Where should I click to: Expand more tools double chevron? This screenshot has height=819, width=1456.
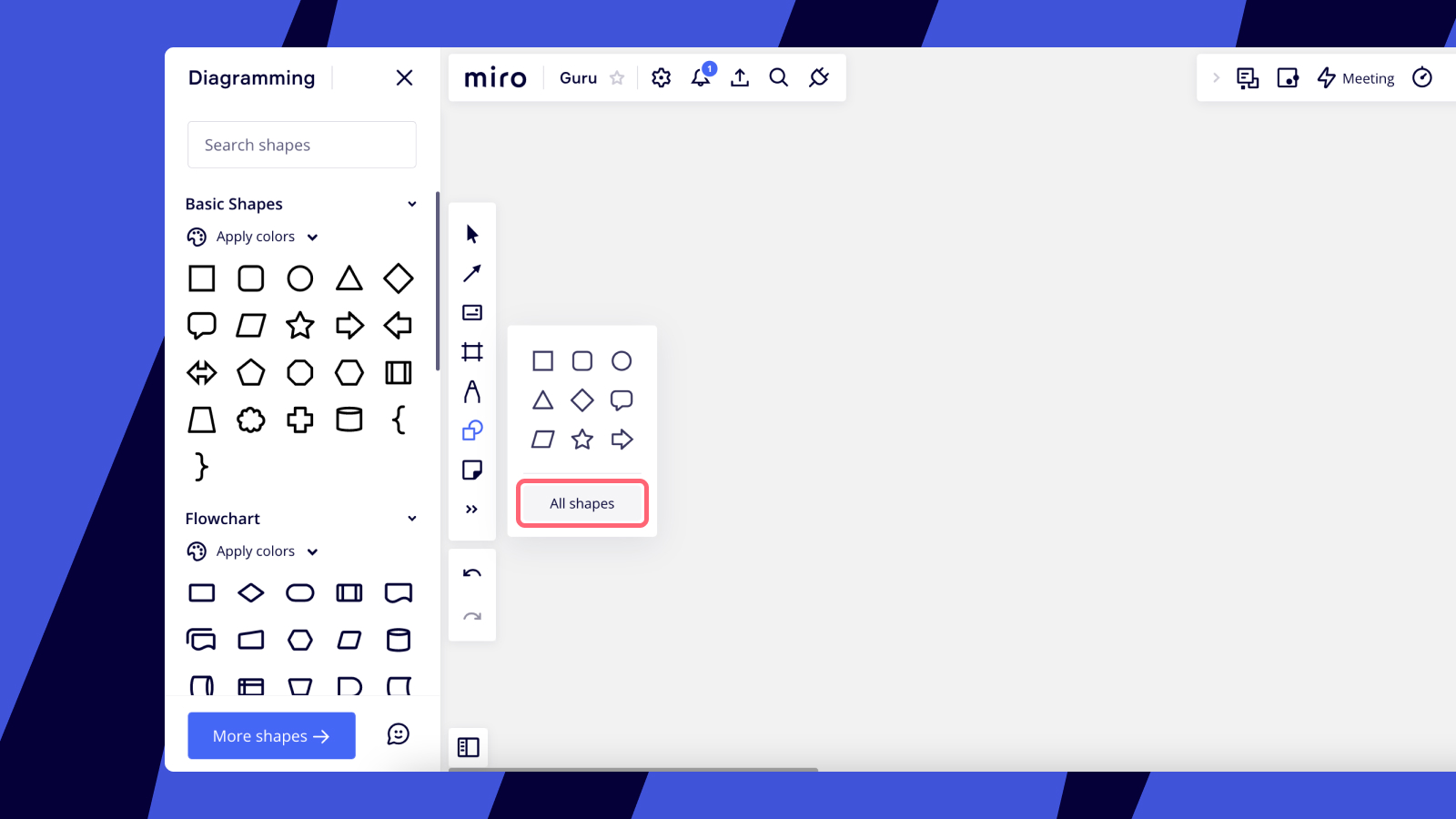coord(471,510)
